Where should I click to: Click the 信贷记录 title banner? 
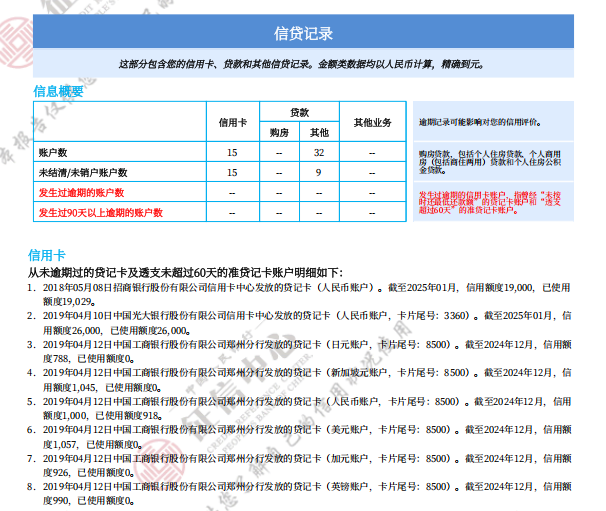[x=303, y=31]
